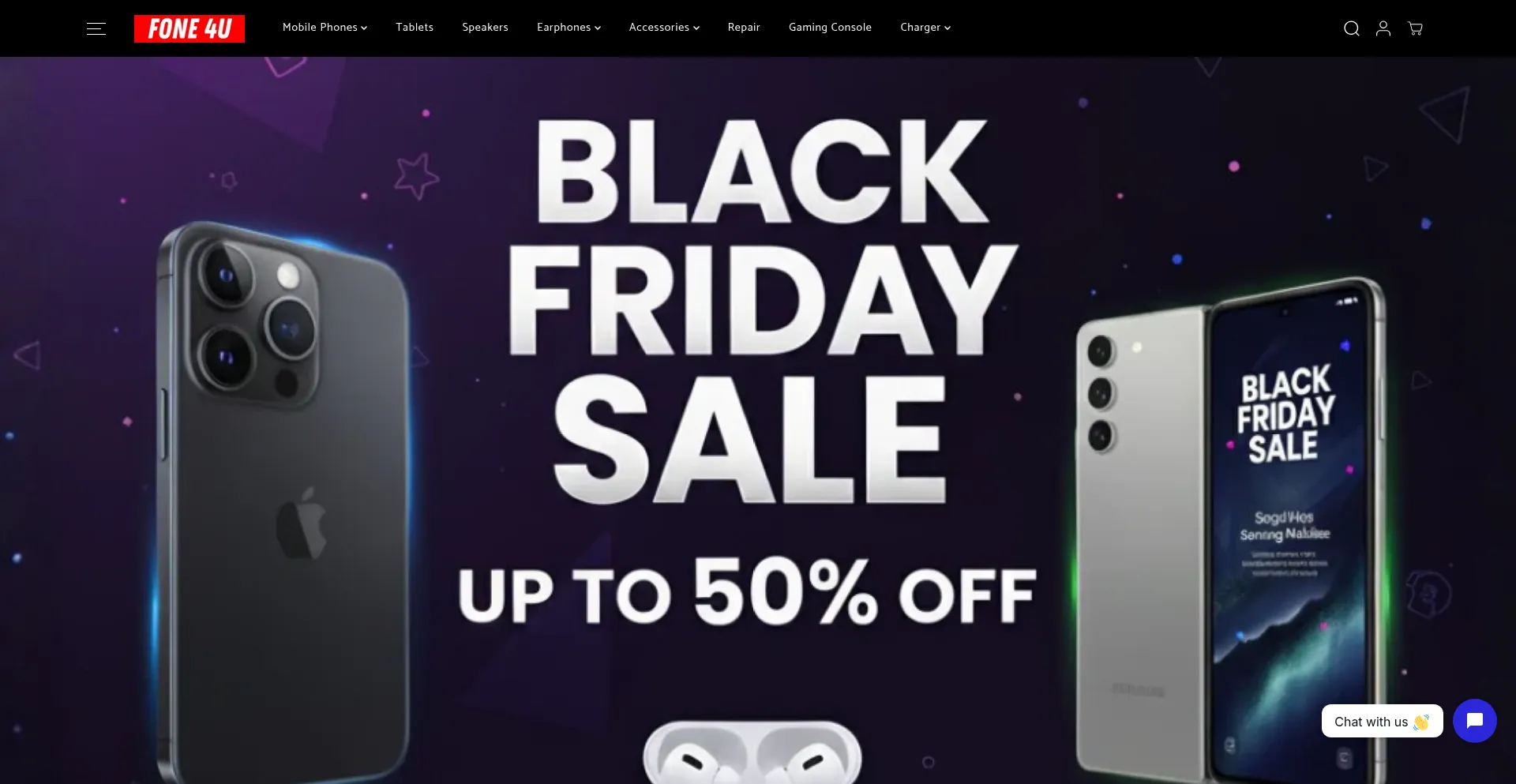
Task: Visit the Gaming Console link
Action: tap(830, 28)
